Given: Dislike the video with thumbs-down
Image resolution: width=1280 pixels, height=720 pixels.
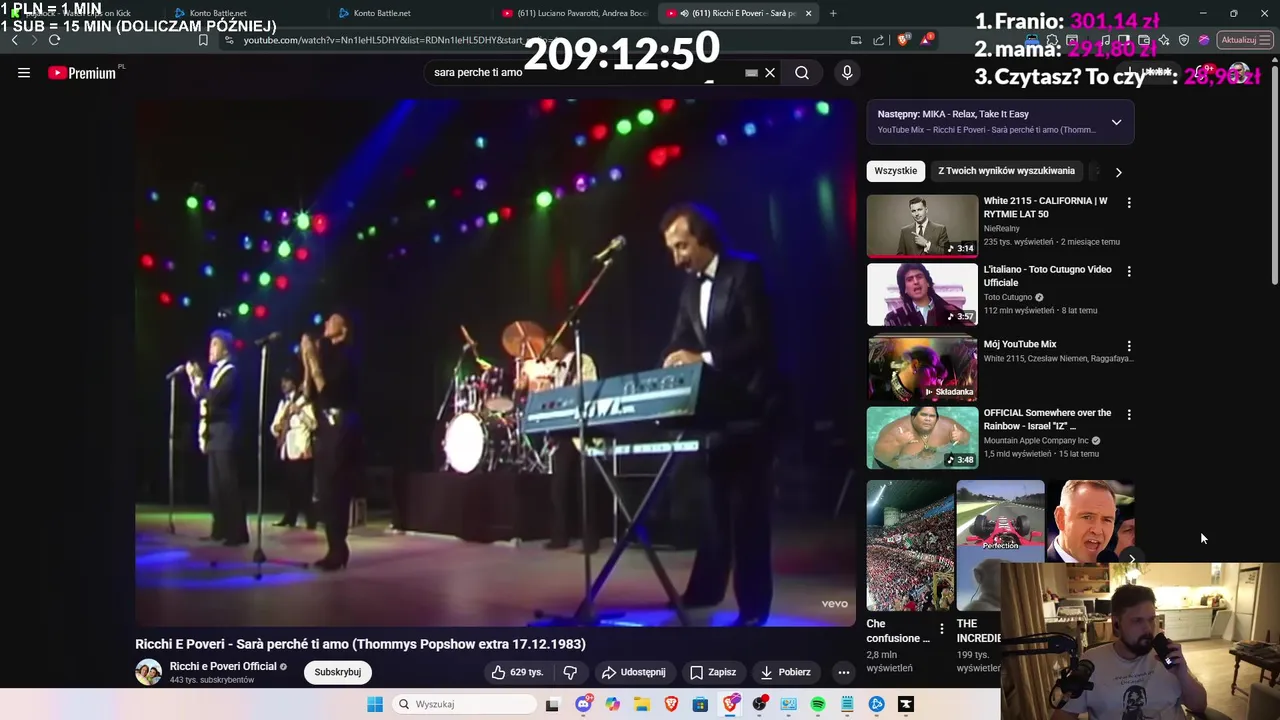Looking at the screenshot, I should pyautogui.click(x=570, y=672).
